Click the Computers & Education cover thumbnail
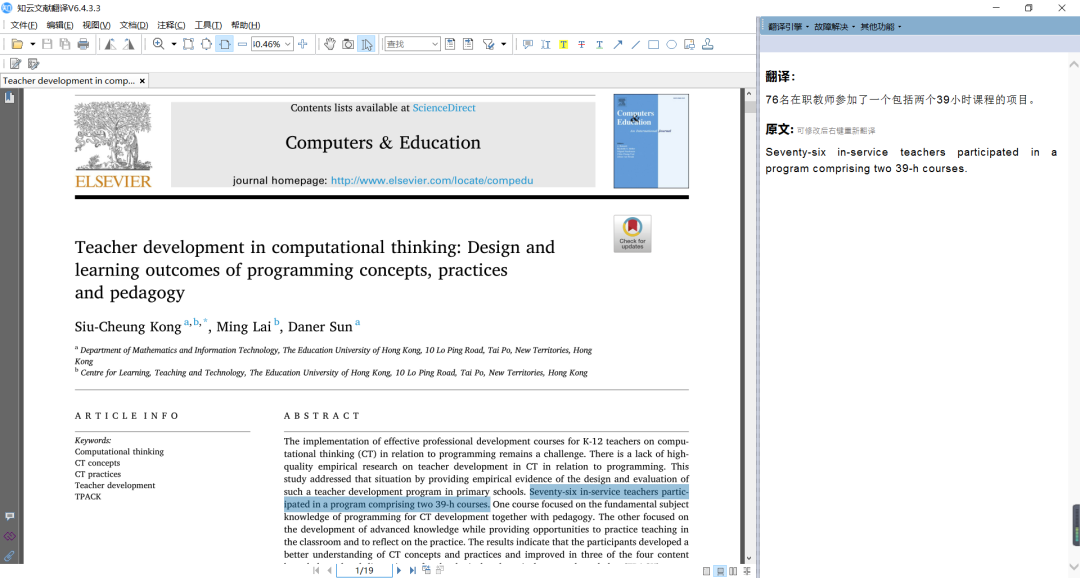The height and width of the screenshot is (578, 1080). point(651,141)
